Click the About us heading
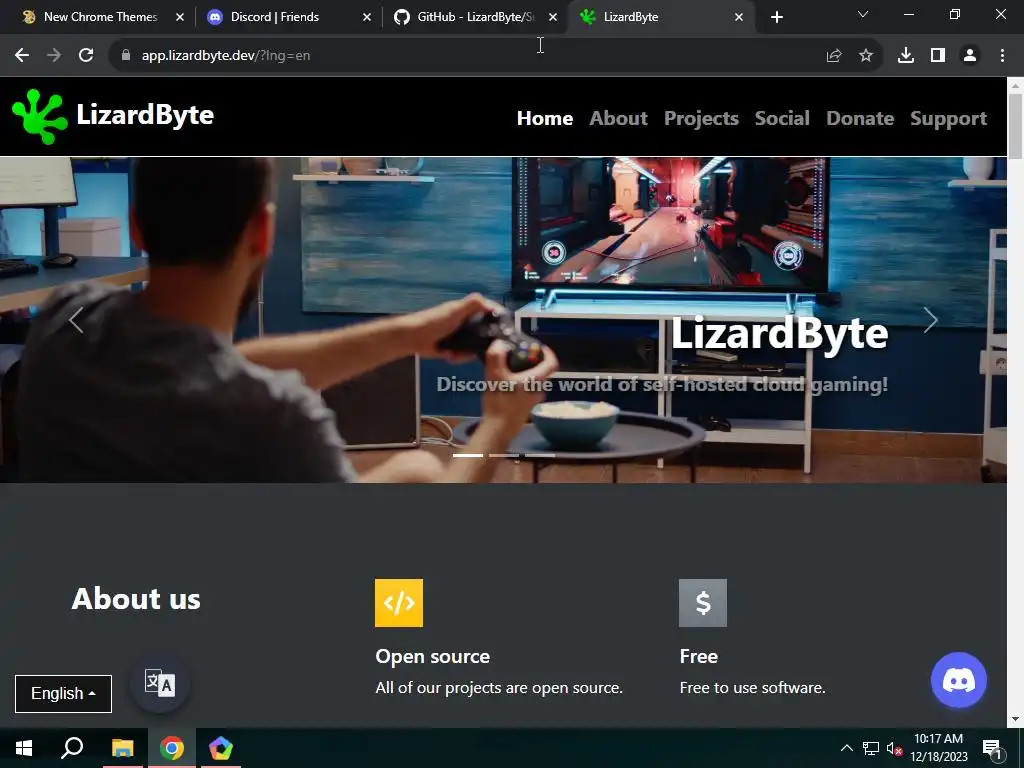Viewport: 1024px width, 768px height. click(136, 599)
